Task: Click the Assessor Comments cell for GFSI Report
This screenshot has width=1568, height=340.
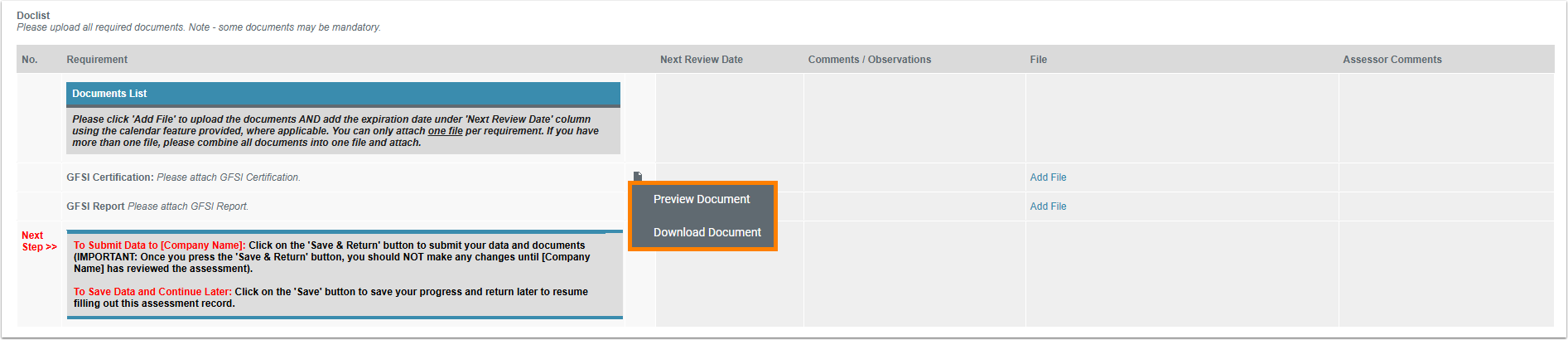Action: point(1445,206)
